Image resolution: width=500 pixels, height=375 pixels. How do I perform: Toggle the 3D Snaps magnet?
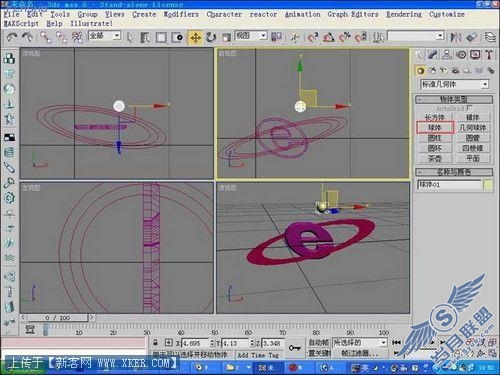point(313,37)
